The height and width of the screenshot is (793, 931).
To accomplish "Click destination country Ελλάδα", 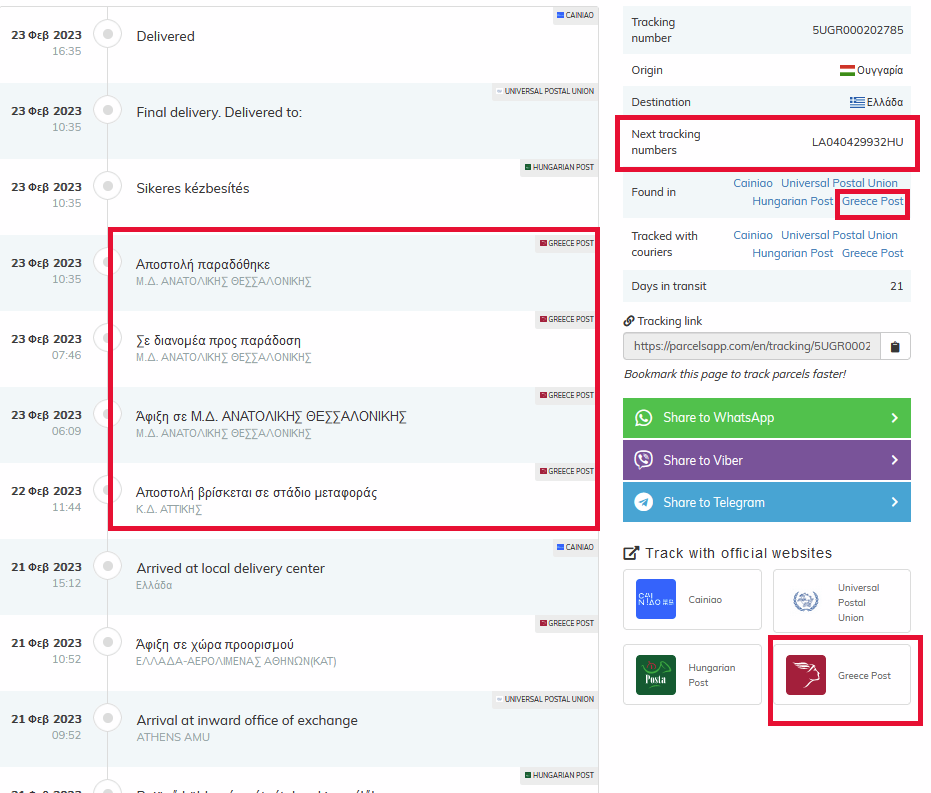I will [885, 102].
